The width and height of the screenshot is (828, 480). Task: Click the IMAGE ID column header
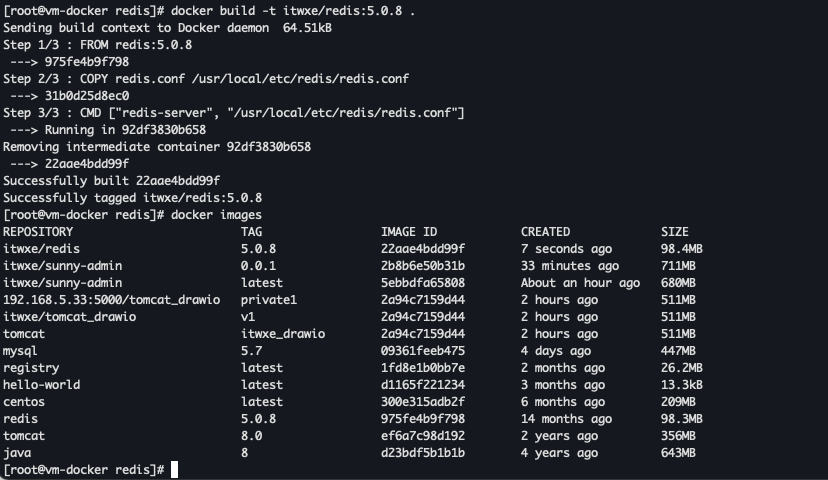pyautogui.click(x=409, y=232)
